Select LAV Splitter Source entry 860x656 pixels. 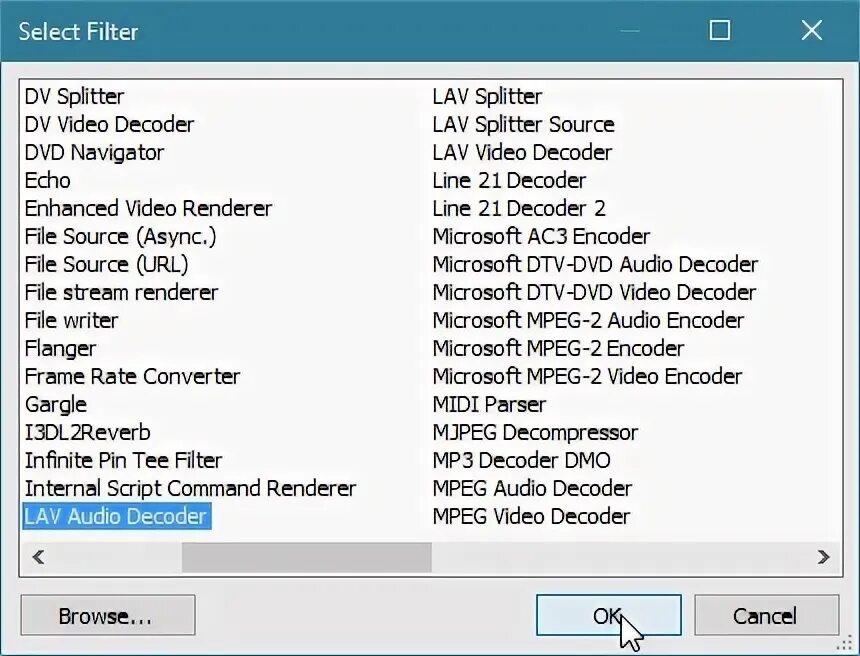click(524, 125)
